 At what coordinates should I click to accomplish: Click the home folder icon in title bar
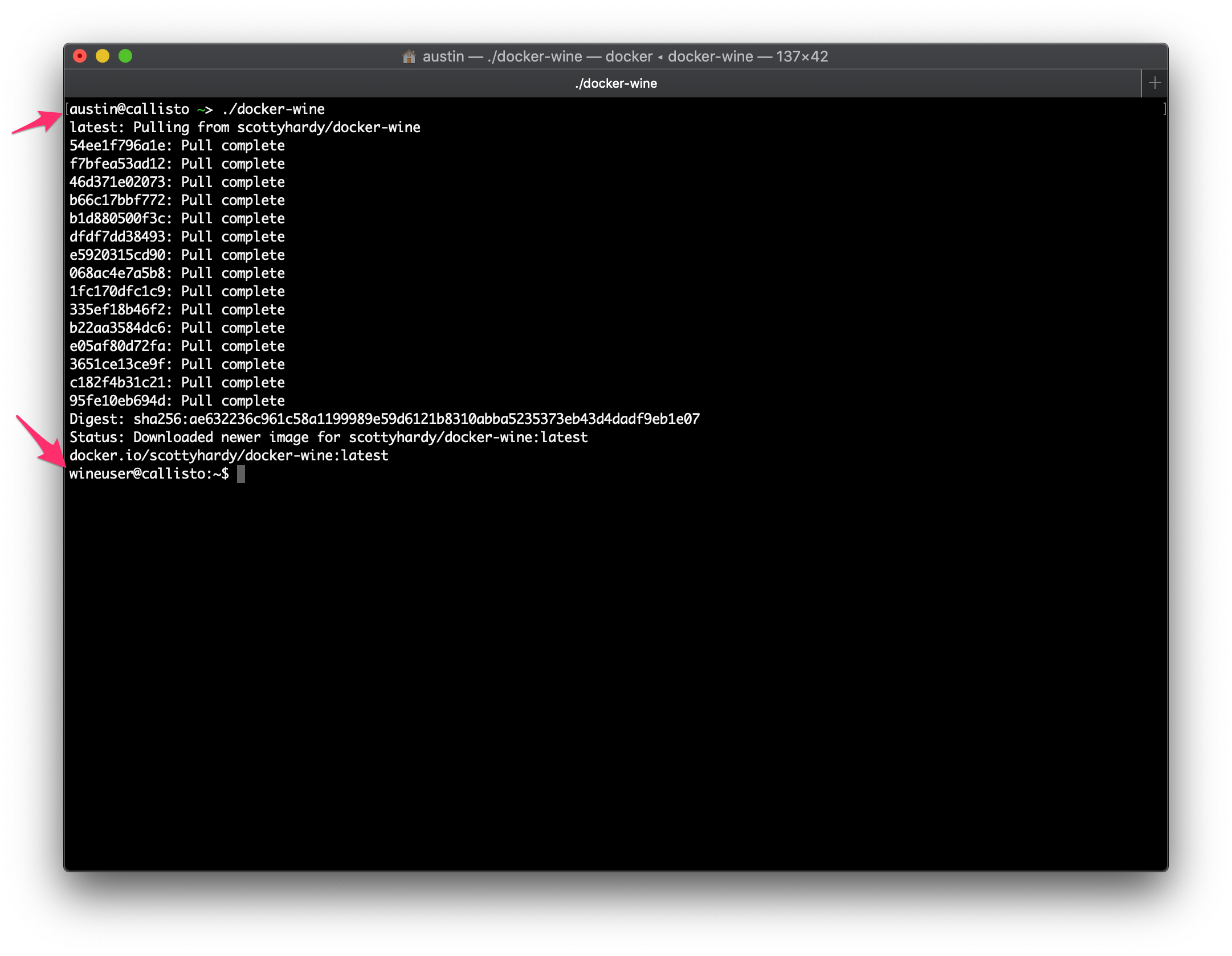[409, 56]
